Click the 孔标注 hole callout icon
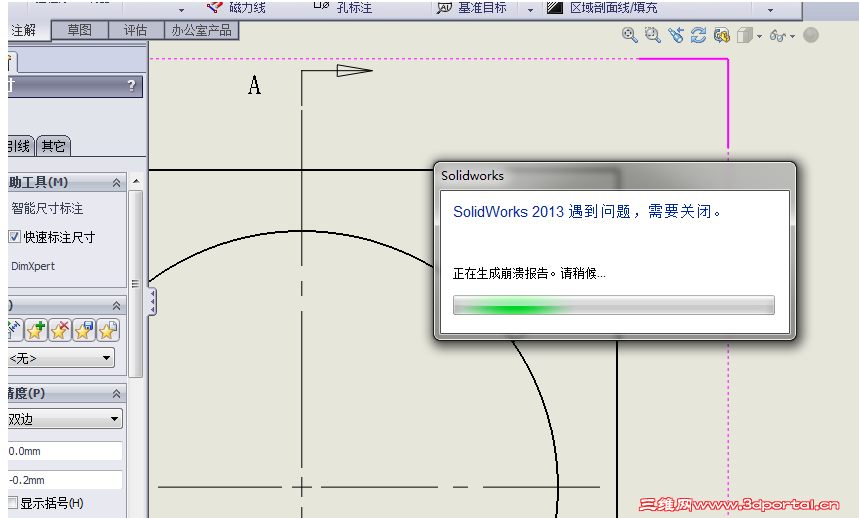 coord(321,7)
